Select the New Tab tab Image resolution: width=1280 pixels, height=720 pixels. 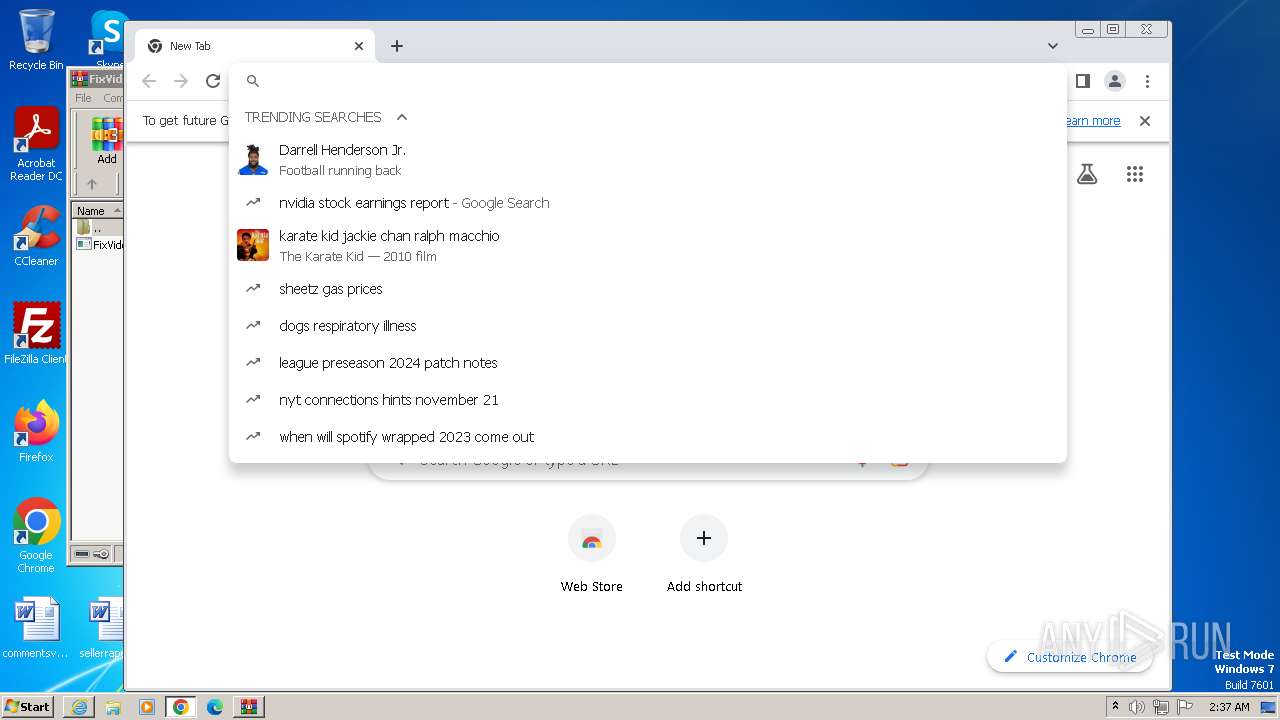coord(255,46)
